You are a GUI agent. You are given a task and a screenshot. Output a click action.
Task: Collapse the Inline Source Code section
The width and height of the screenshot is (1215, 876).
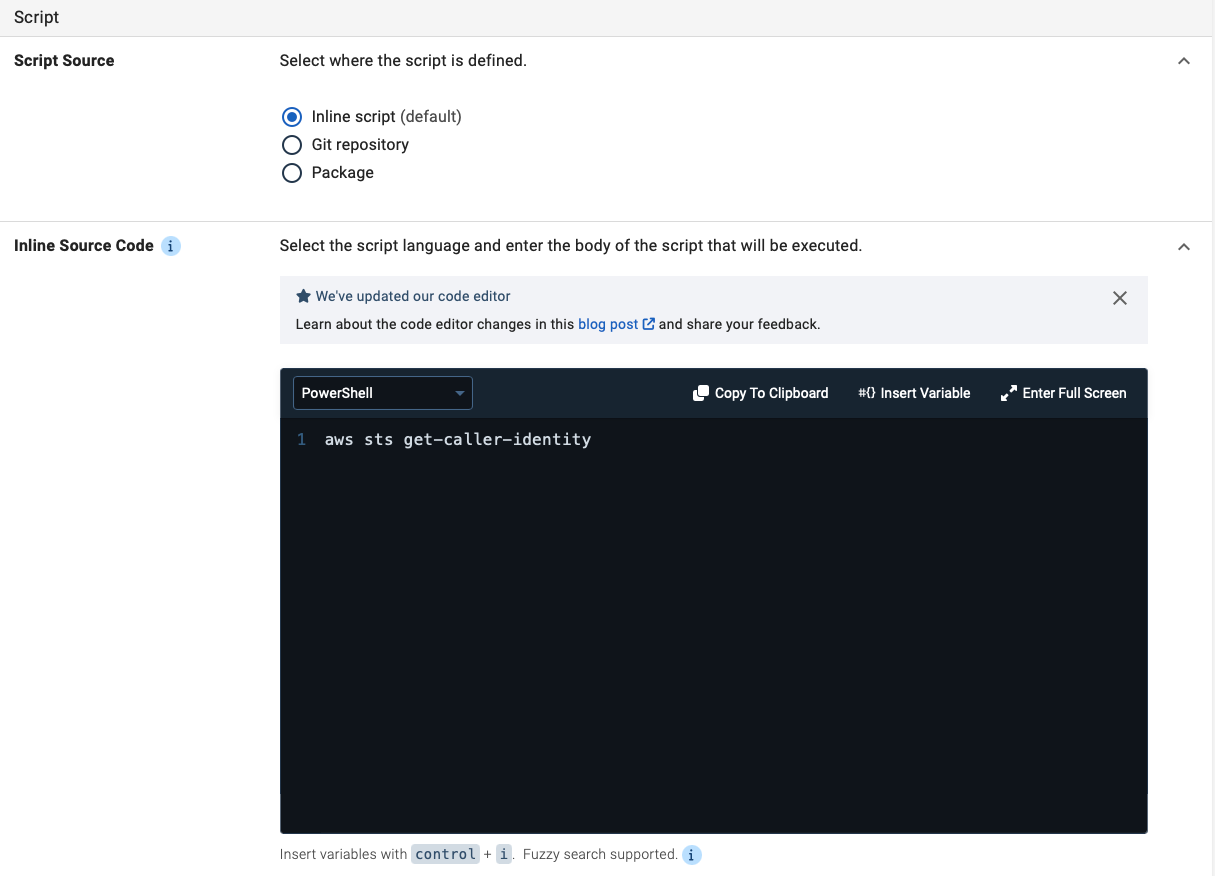1183,246
